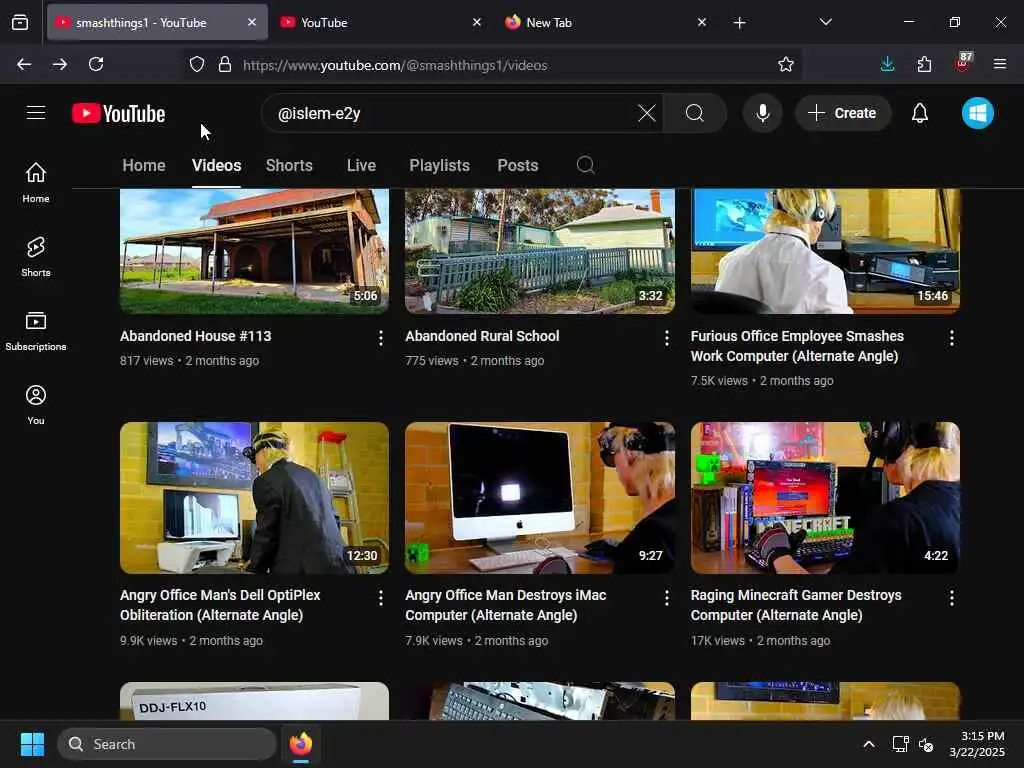Clear the search box with X icon

point(647,114)
